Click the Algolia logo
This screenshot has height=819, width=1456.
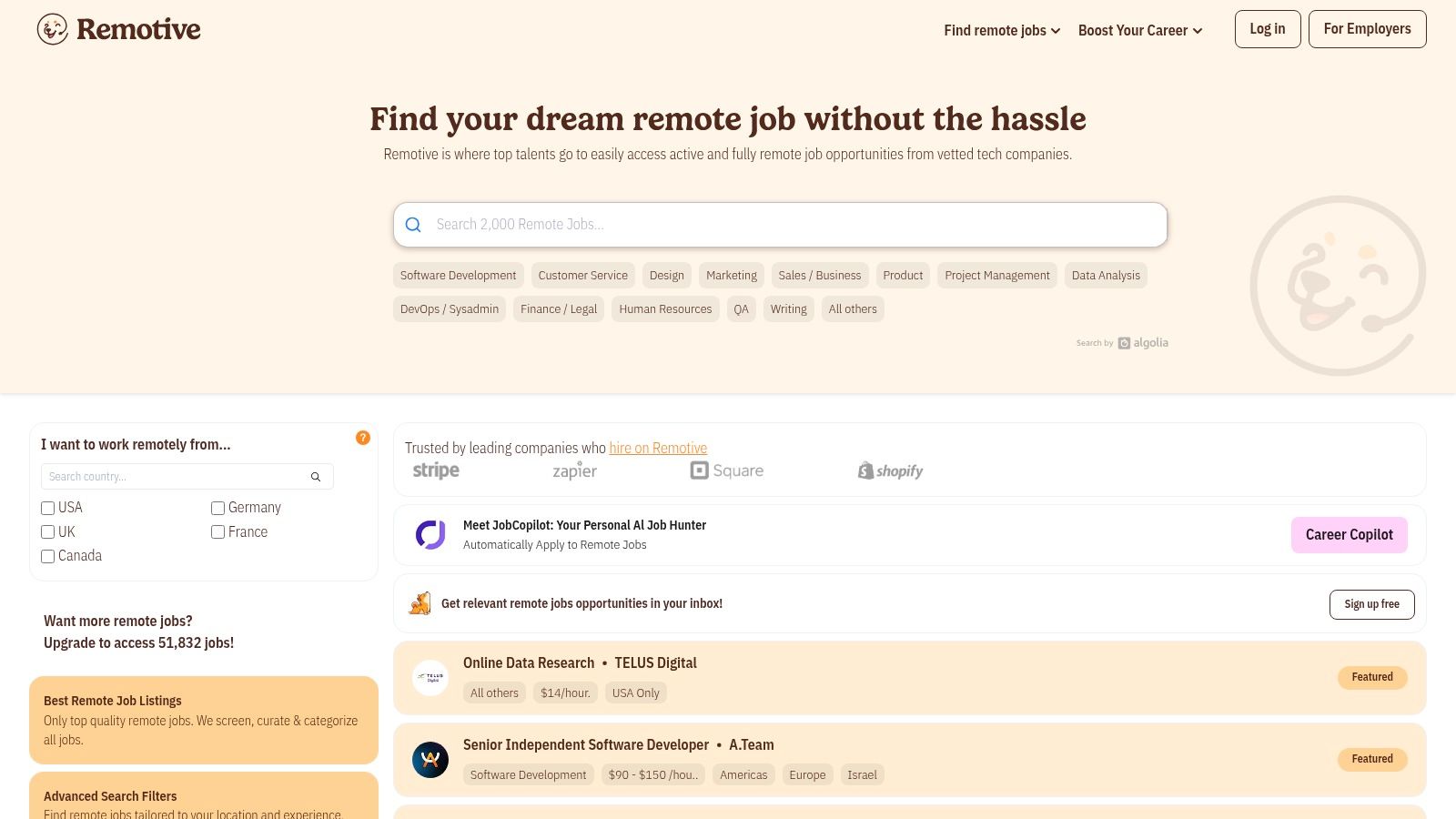pyautogui.click(x=1143, y=343)
